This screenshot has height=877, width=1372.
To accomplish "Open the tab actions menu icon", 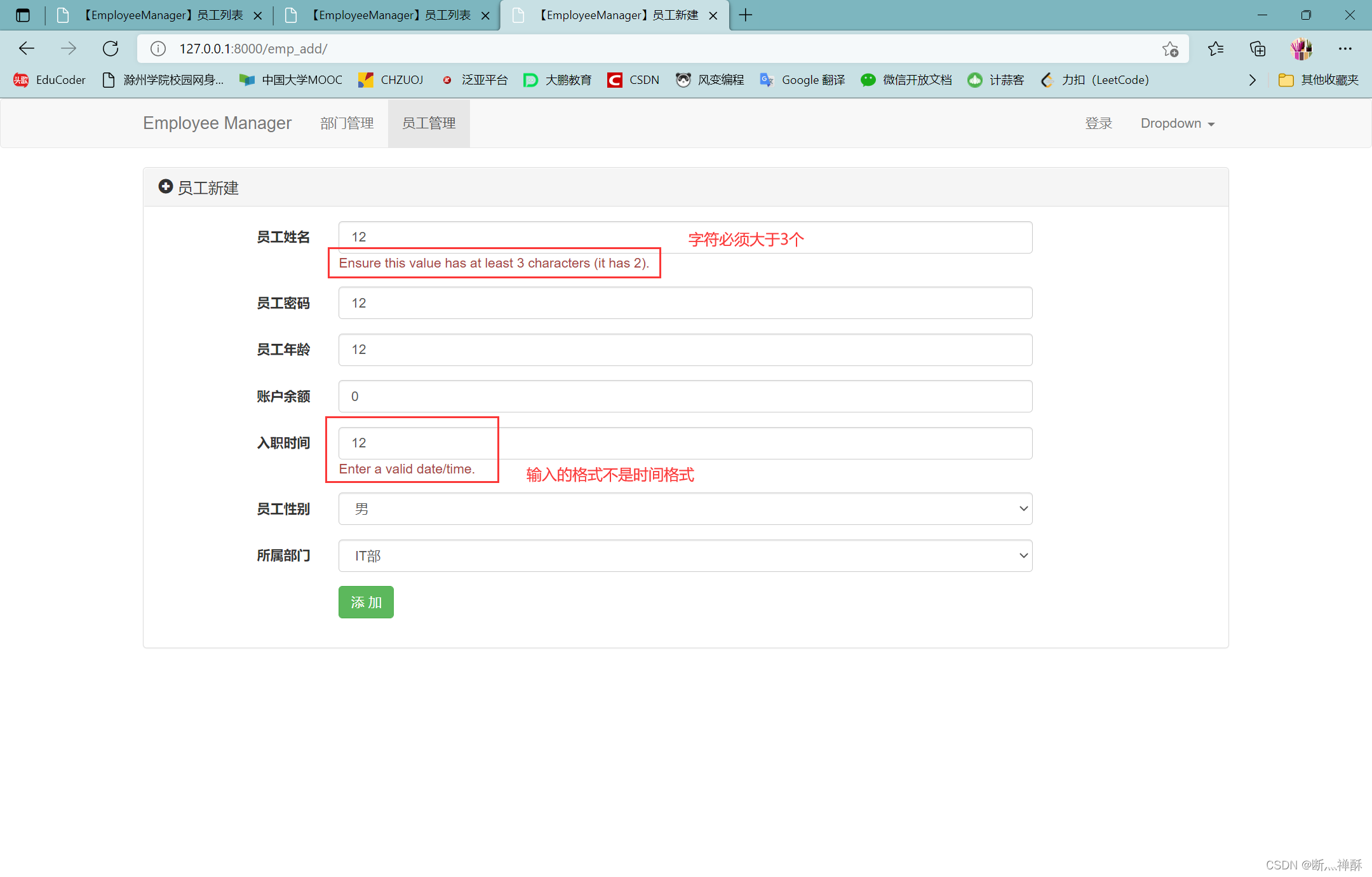I will [23, 15].
